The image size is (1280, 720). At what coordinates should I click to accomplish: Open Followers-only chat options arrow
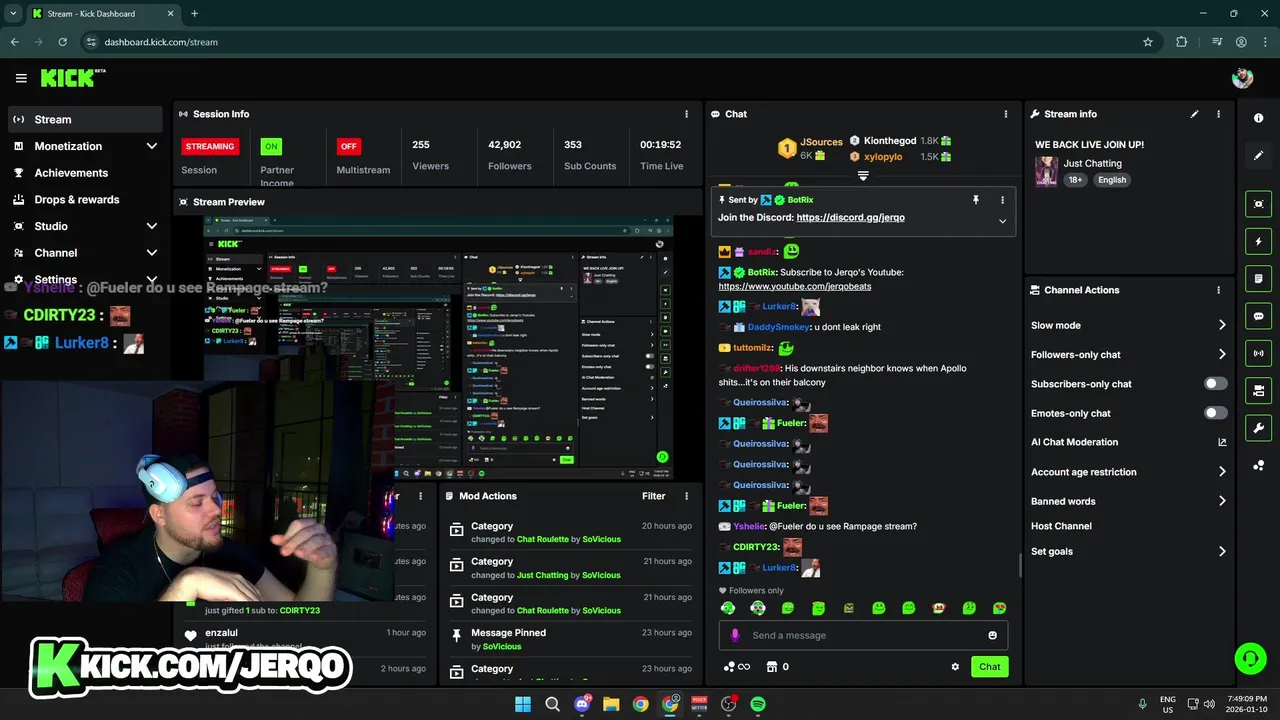point(1222,354)
